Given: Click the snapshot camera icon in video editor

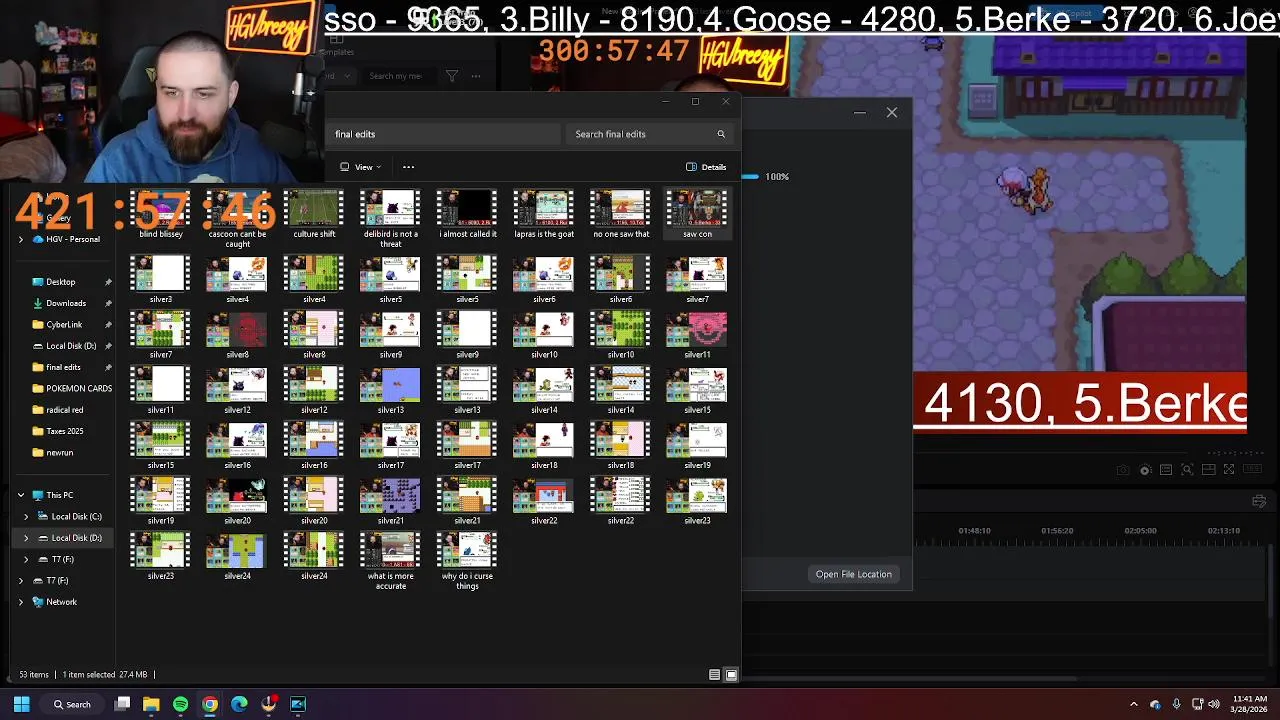Looking at the screenshot, I should 1123,470.
